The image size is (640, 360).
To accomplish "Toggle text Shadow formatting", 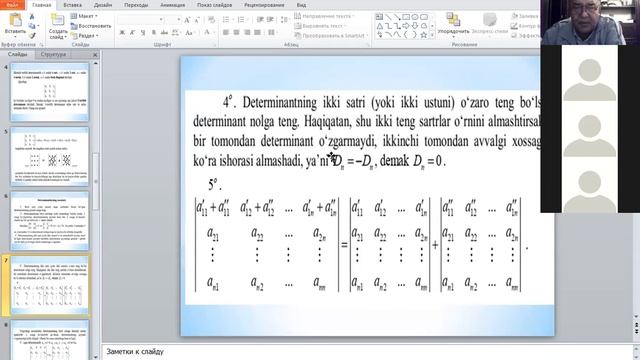I will (153, 32).
